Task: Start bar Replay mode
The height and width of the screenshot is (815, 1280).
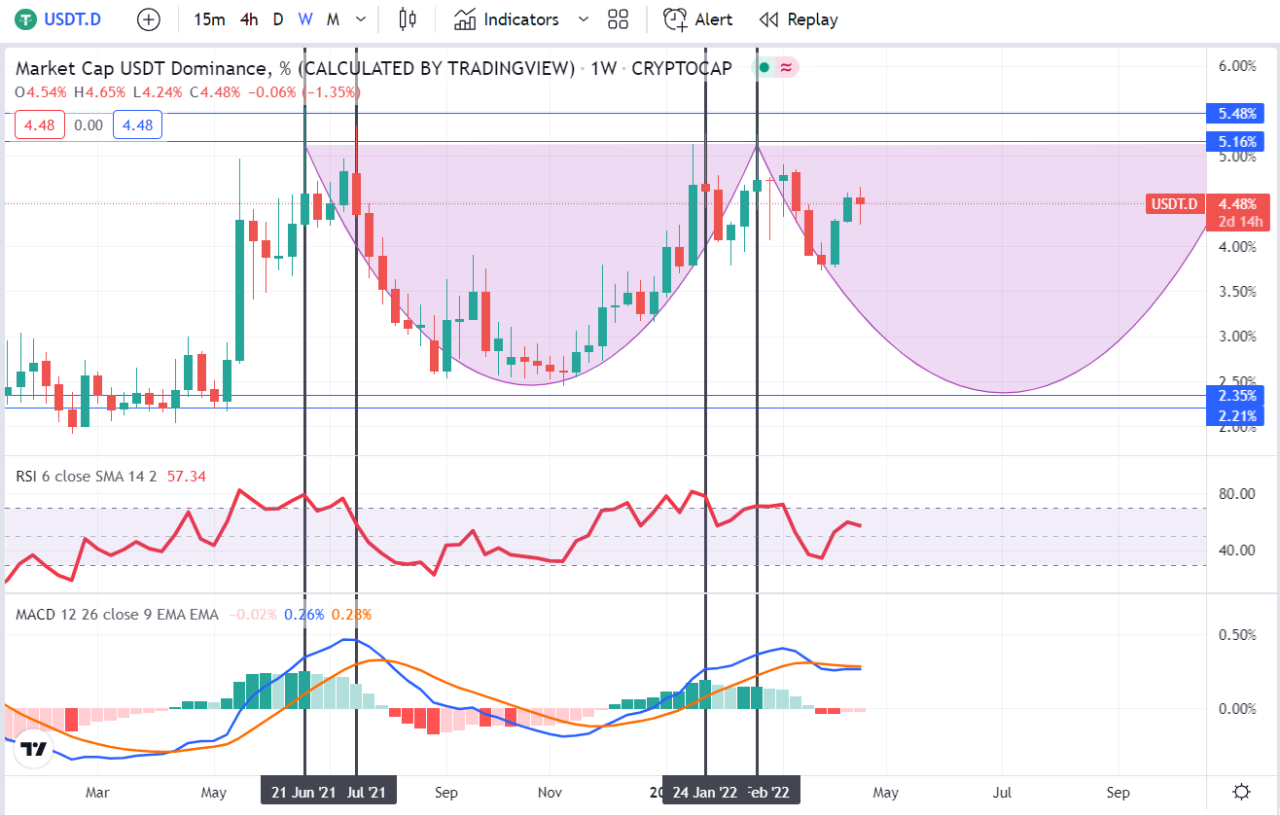Action: click(x=799, y=19)
